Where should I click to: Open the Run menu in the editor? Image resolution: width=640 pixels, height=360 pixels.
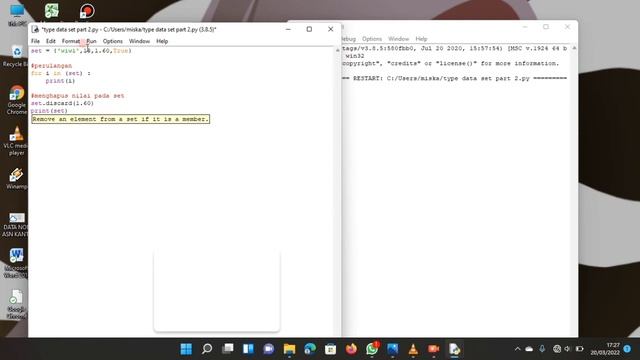(91, 41)
